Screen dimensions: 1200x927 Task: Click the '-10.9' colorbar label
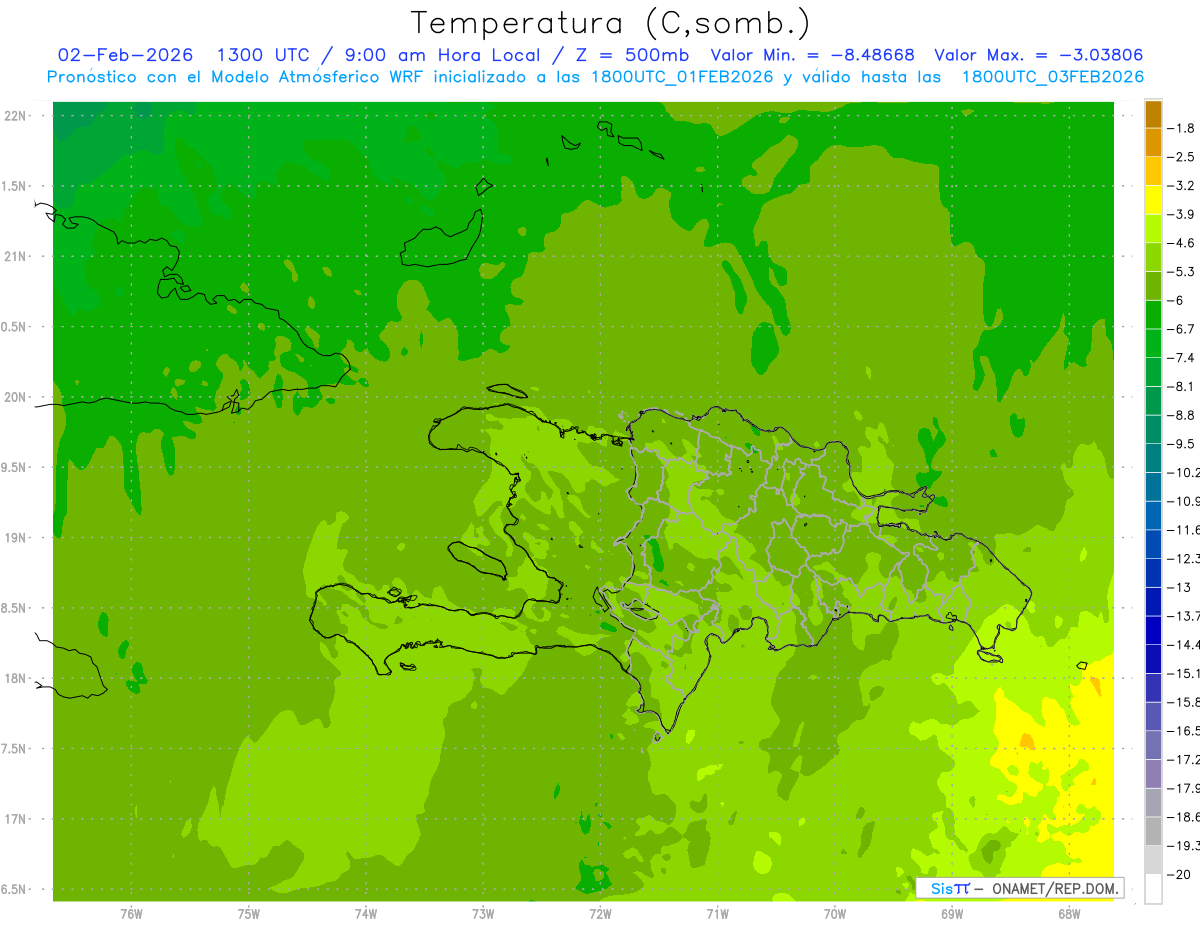click(1183, 501)
